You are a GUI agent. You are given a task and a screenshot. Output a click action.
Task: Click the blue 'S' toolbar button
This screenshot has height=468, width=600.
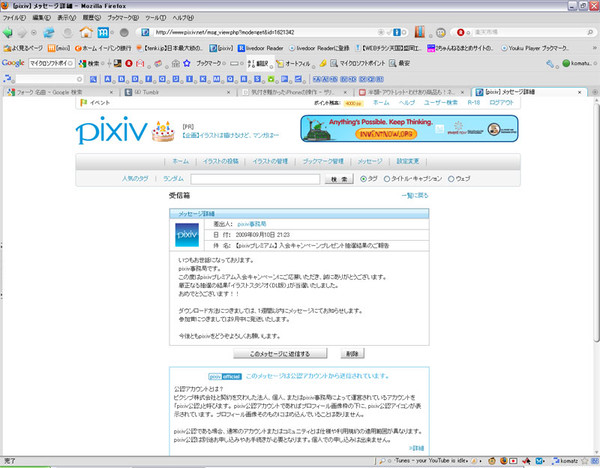pos(257,79)
